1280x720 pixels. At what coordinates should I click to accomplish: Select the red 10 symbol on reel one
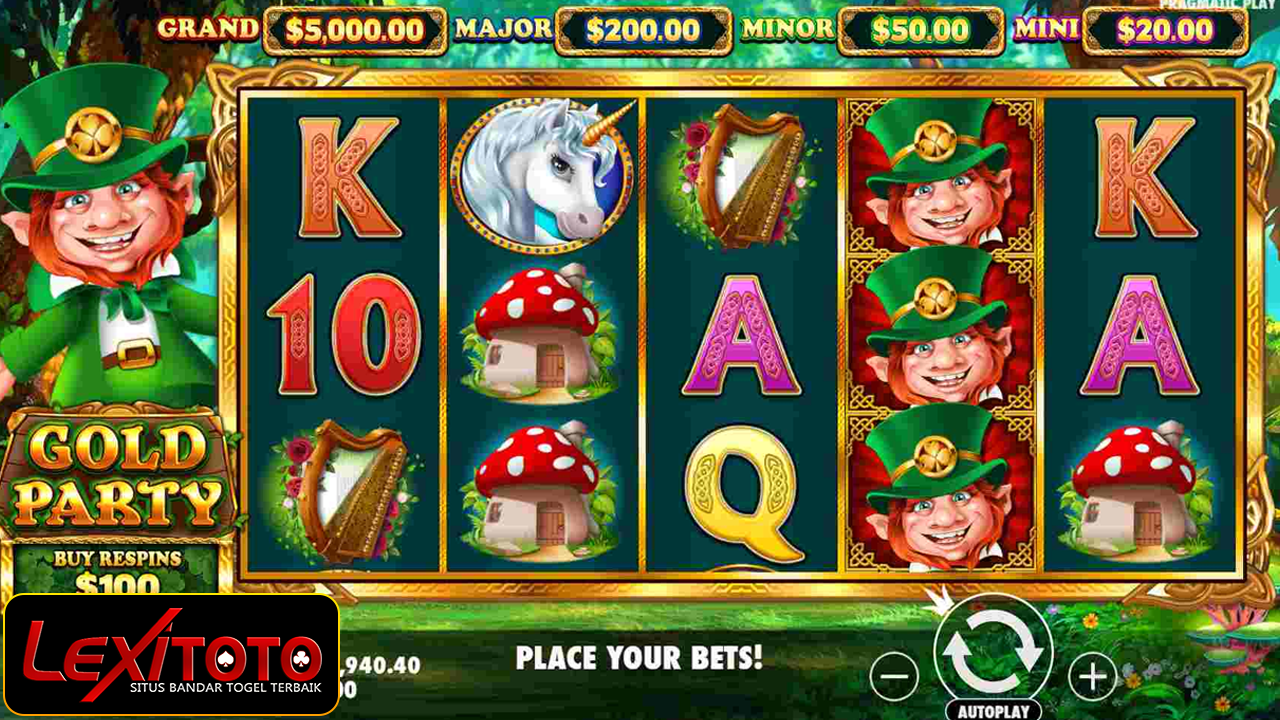[343, 335]
